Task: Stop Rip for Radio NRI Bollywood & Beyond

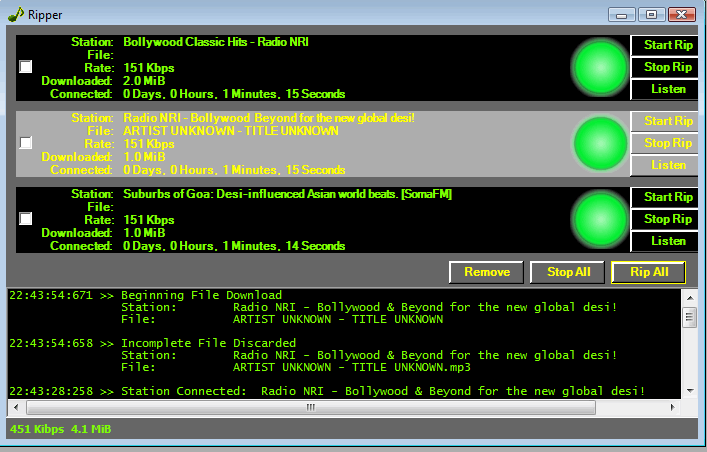Action: (x=665, y=143)
